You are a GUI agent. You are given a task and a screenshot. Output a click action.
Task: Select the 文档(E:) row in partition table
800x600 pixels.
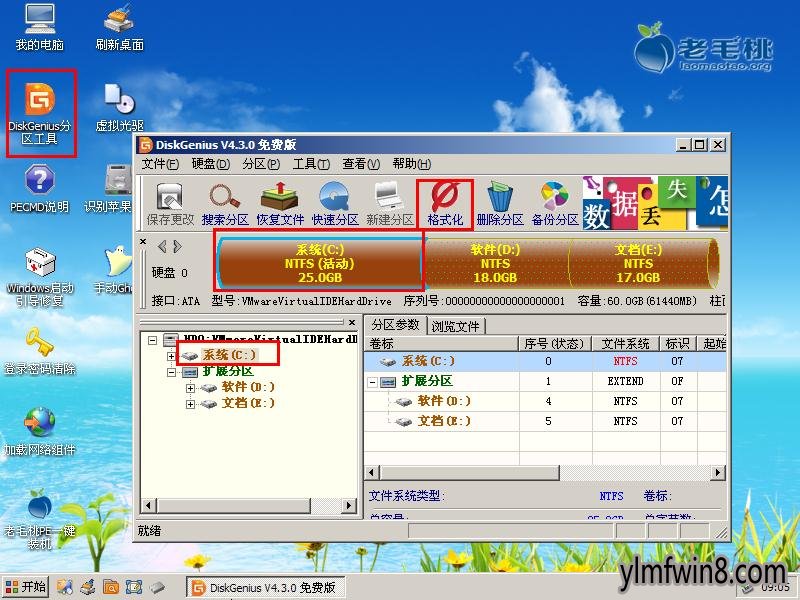(x=545, y=421)
